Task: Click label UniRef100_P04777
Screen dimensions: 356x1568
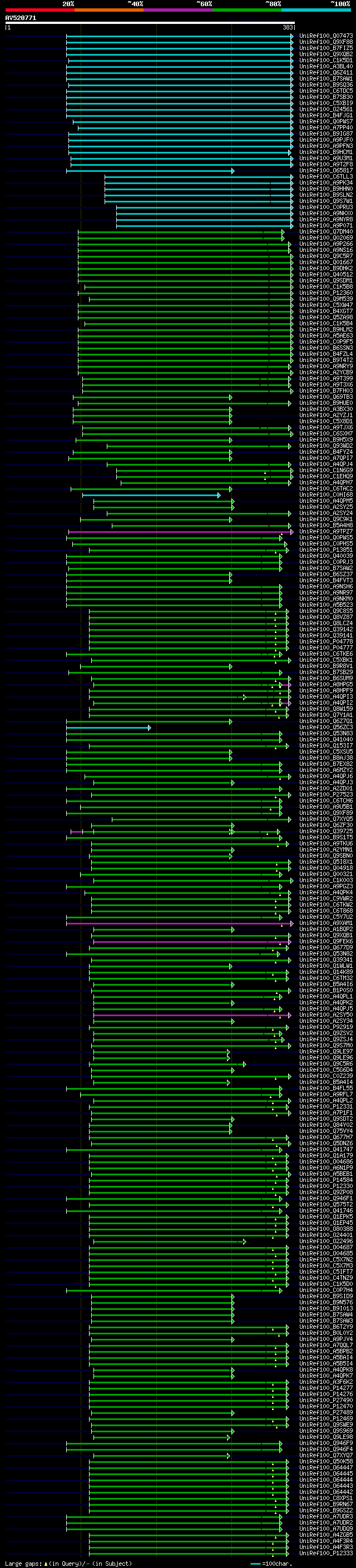Action: point(326,648)
